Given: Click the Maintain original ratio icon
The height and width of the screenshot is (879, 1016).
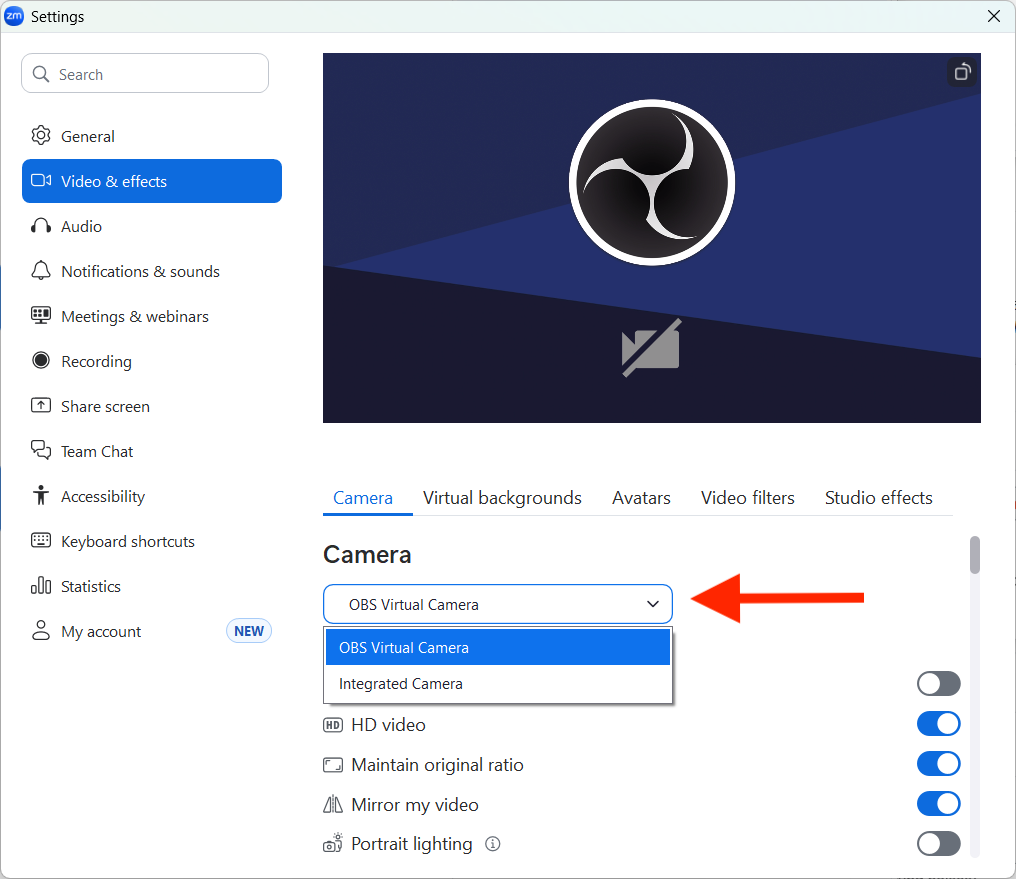Looking at the screenshot, I should pyautogui.click(x=333, y=765).
